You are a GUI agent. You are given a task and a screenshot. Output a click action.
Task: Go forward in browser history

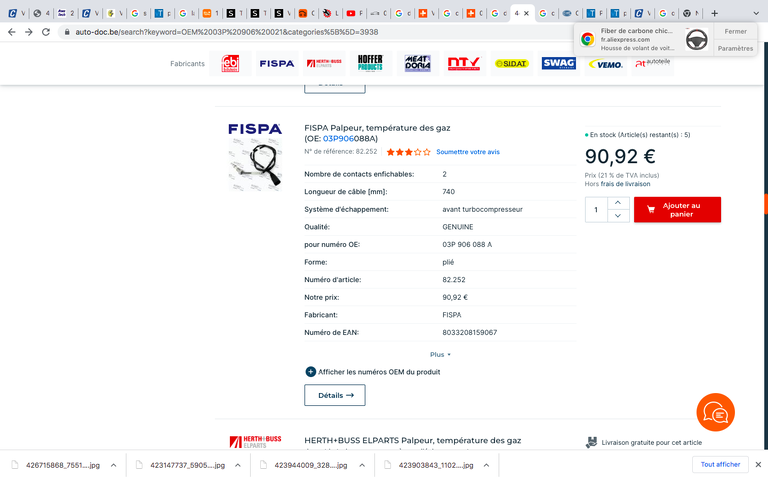29,32
